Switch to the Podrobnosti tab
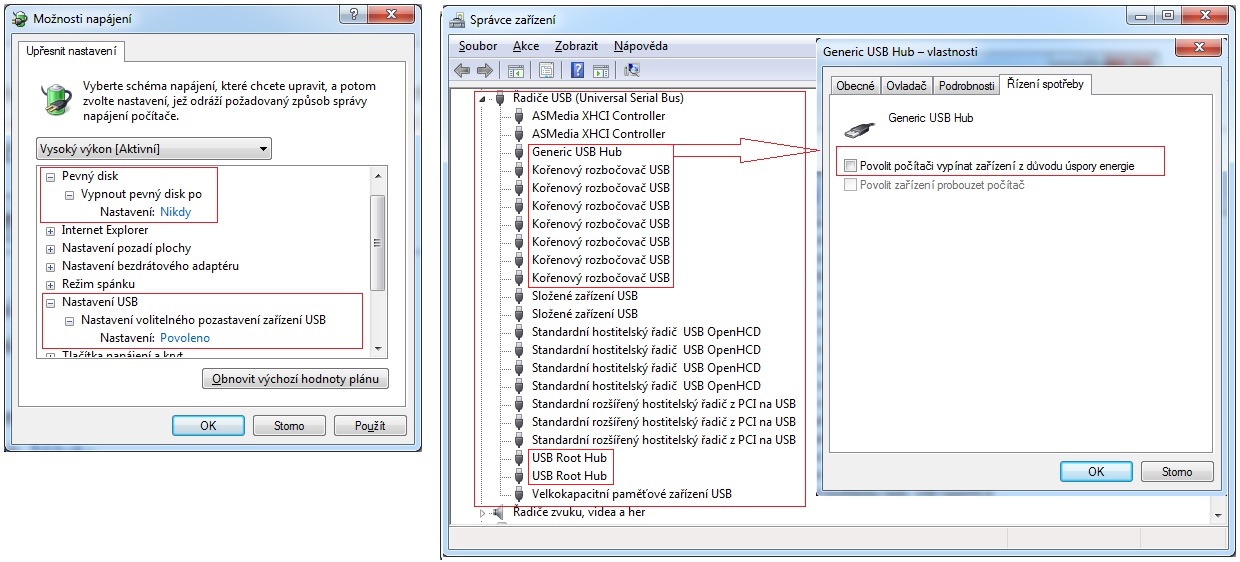The height and width of the screenshot is (562, 1240). tap(966, 86)
